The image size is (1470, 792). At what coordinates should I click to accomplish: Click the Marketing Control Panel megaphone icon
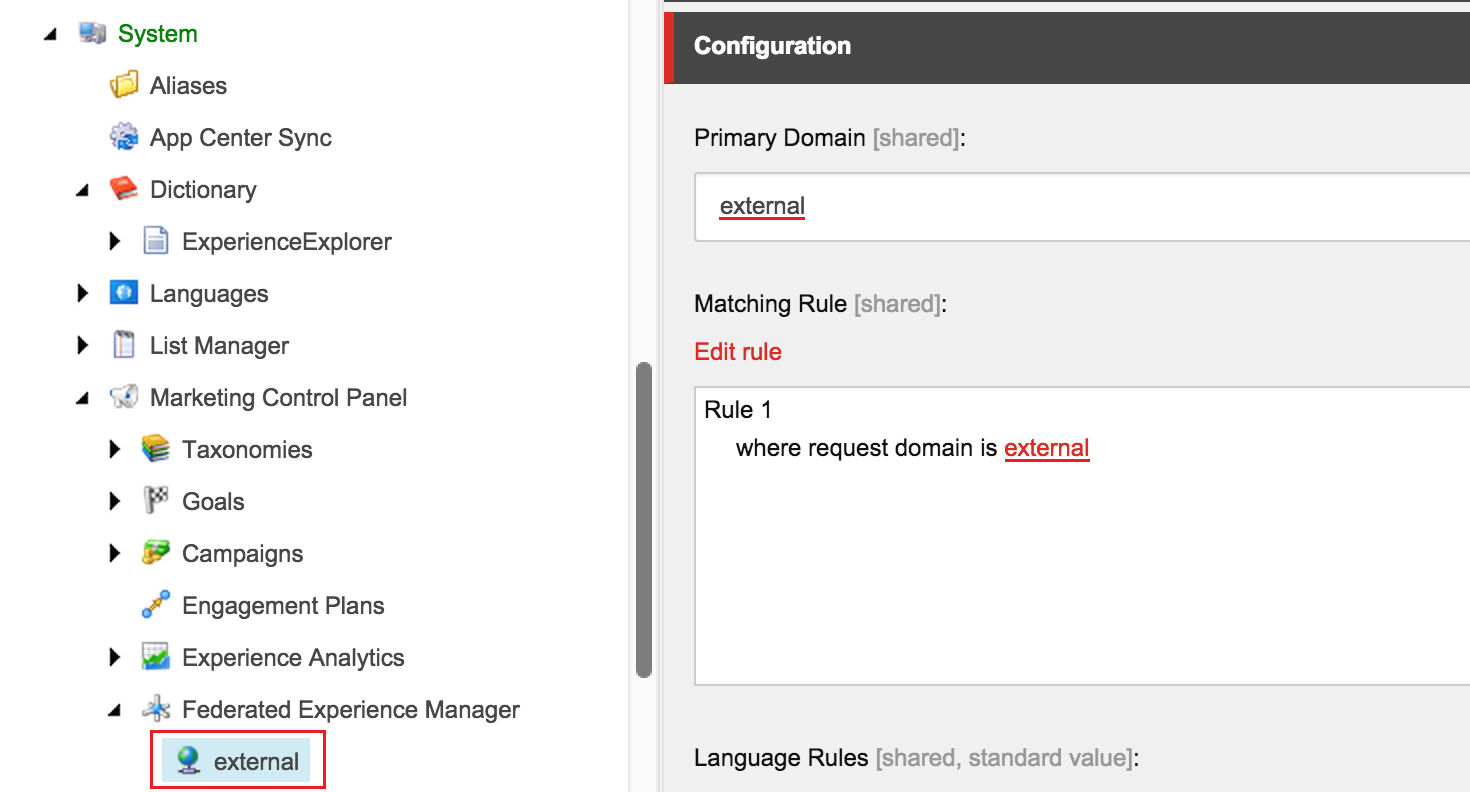tap(124, 398)
